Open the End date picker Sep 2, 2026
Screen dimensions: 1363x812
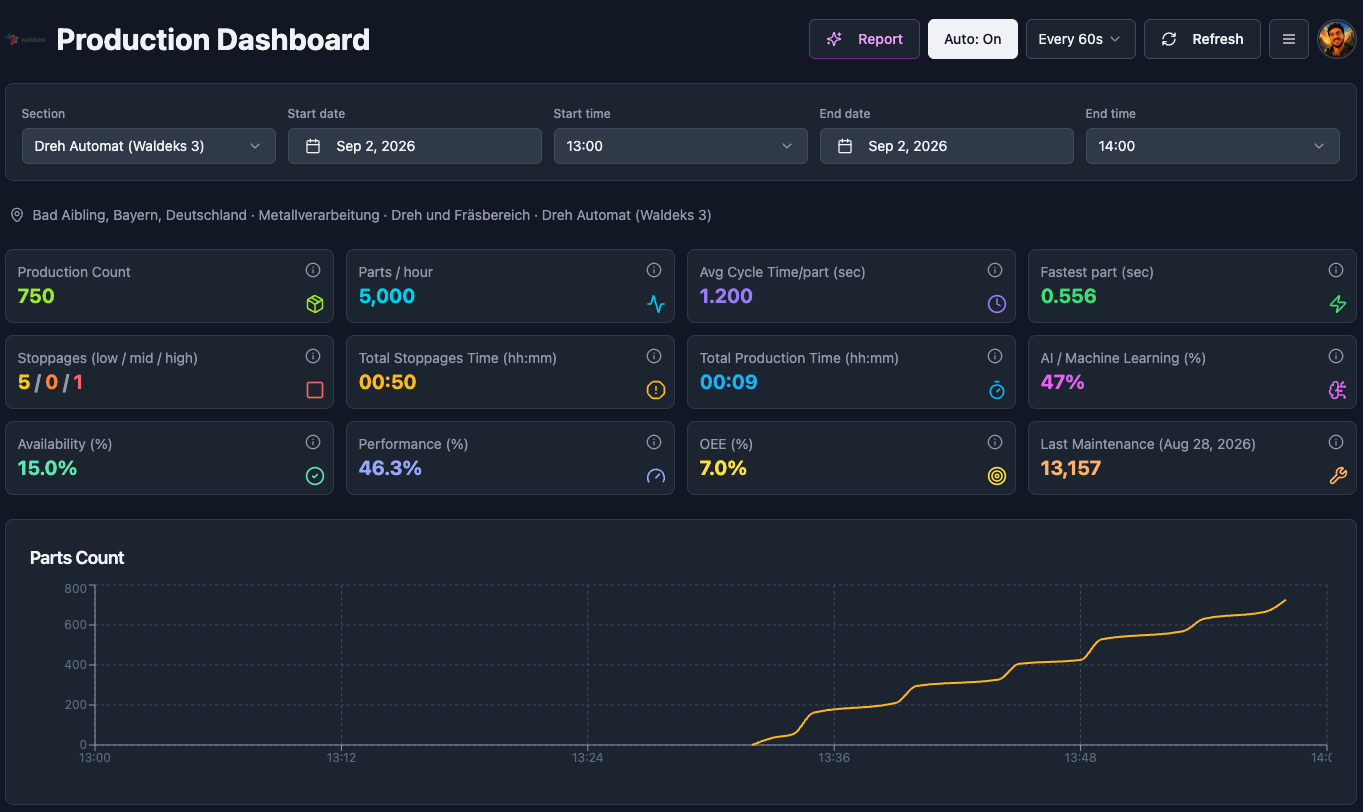[x=947, y=146]
